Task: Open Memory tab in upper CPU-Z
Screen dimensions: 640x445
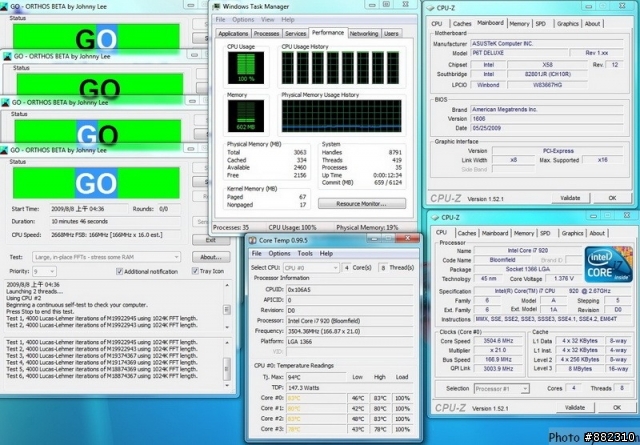Action: point(519,24)
